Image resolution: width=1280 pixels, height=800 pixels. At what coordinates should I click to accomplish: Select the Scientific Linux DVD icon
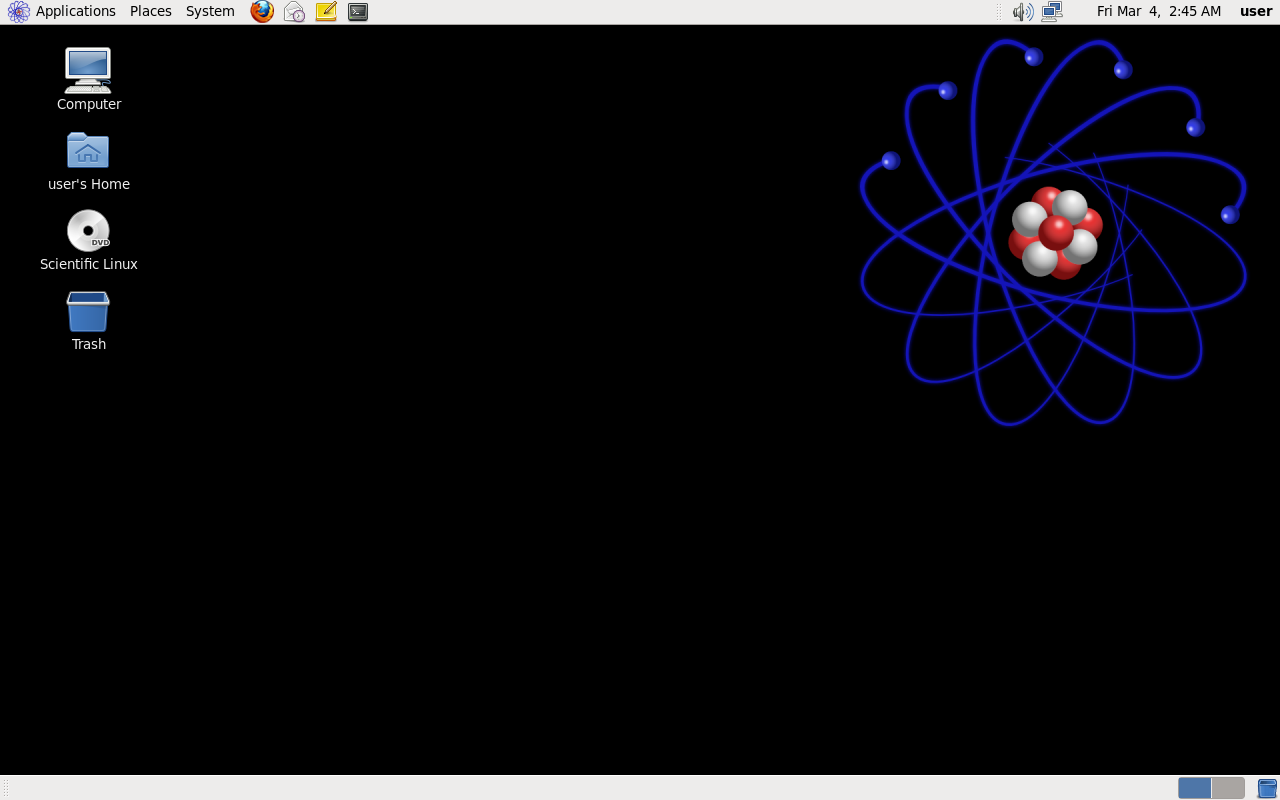[88, 231]
